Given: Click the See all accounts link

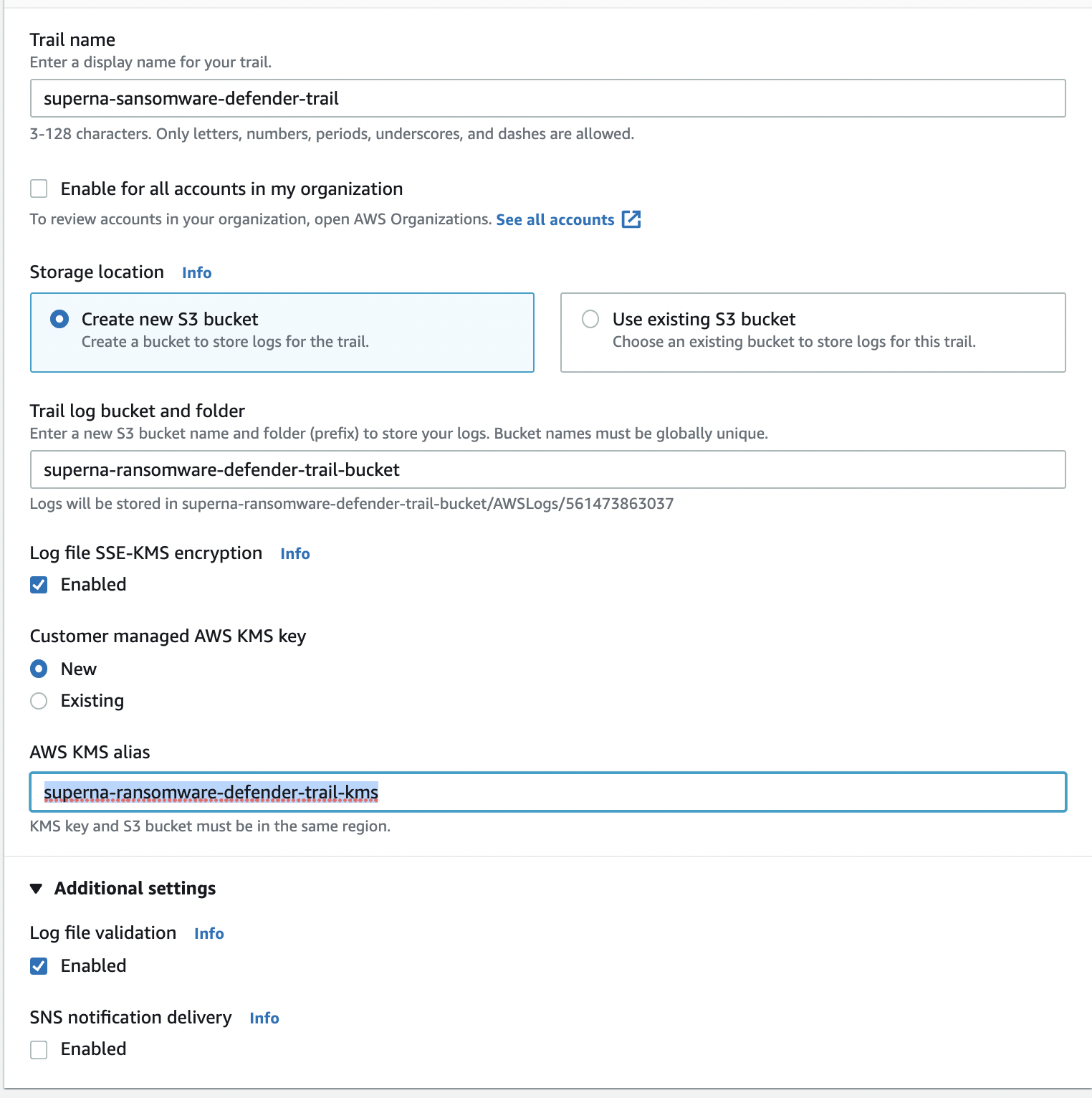Looking at the screenshot, I should tap(555, 219).
